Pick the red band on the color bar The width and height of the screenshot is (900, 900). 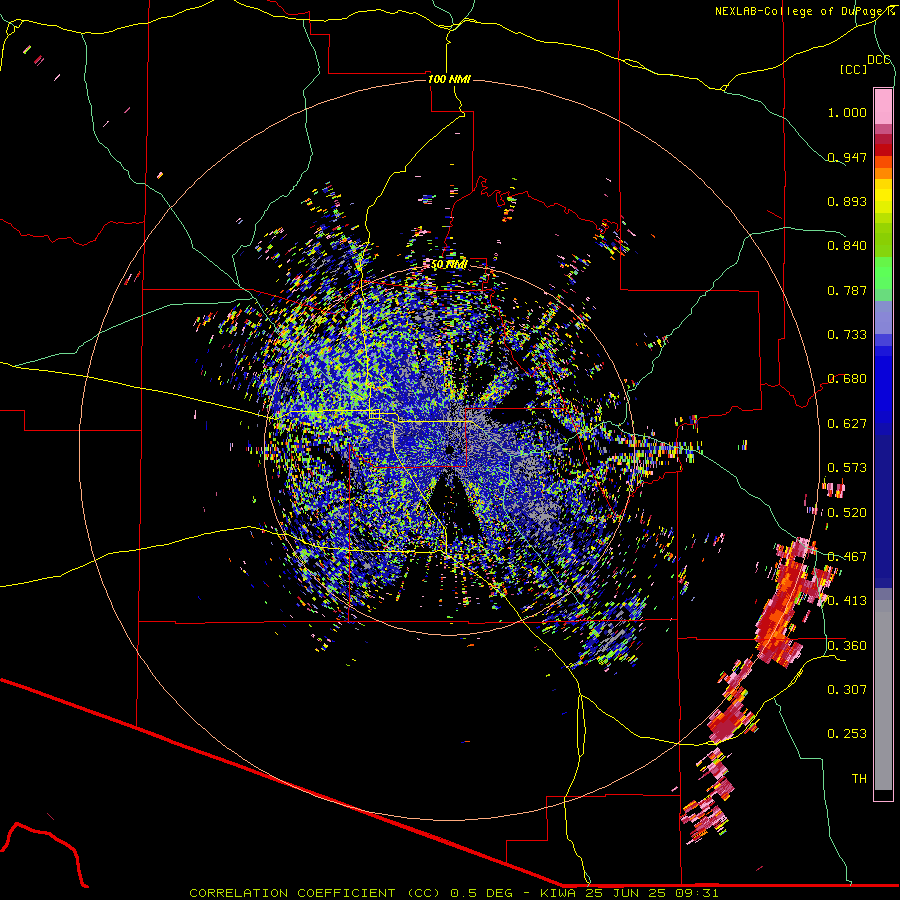click(883, 150)
